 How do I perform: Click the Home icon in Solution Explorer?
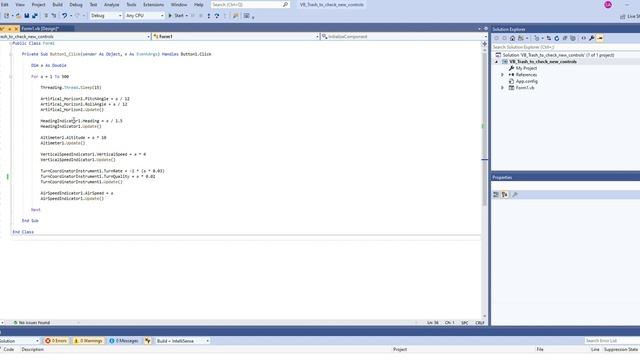[x=512, y=38]
